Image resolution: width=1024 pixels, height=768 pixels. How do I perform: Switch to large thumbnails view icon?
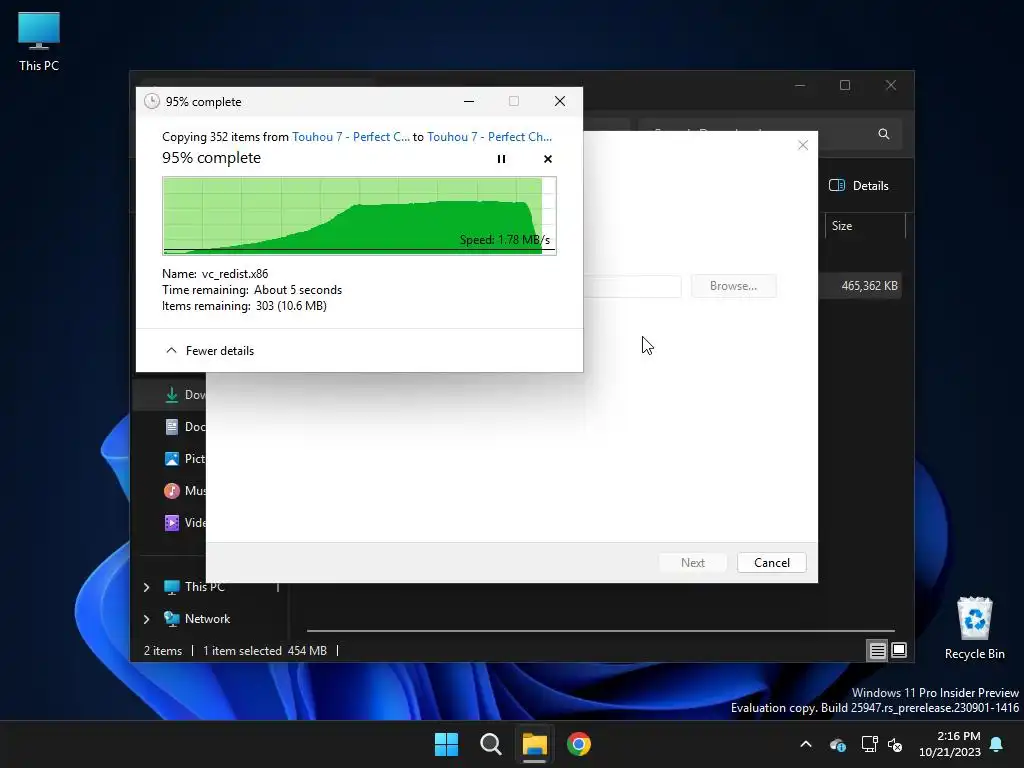(x=899, y=650)
